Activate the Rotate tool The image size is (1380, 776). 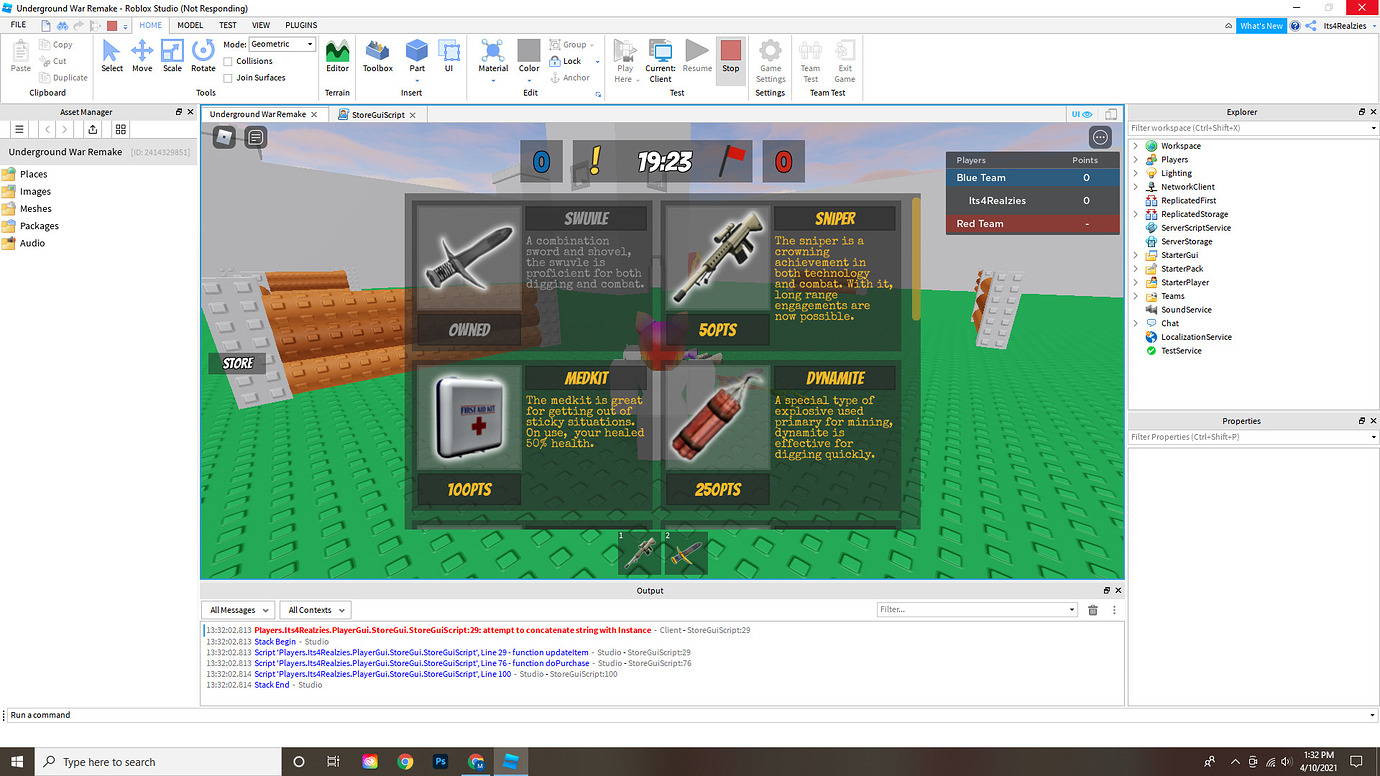[x=203, y=55]
